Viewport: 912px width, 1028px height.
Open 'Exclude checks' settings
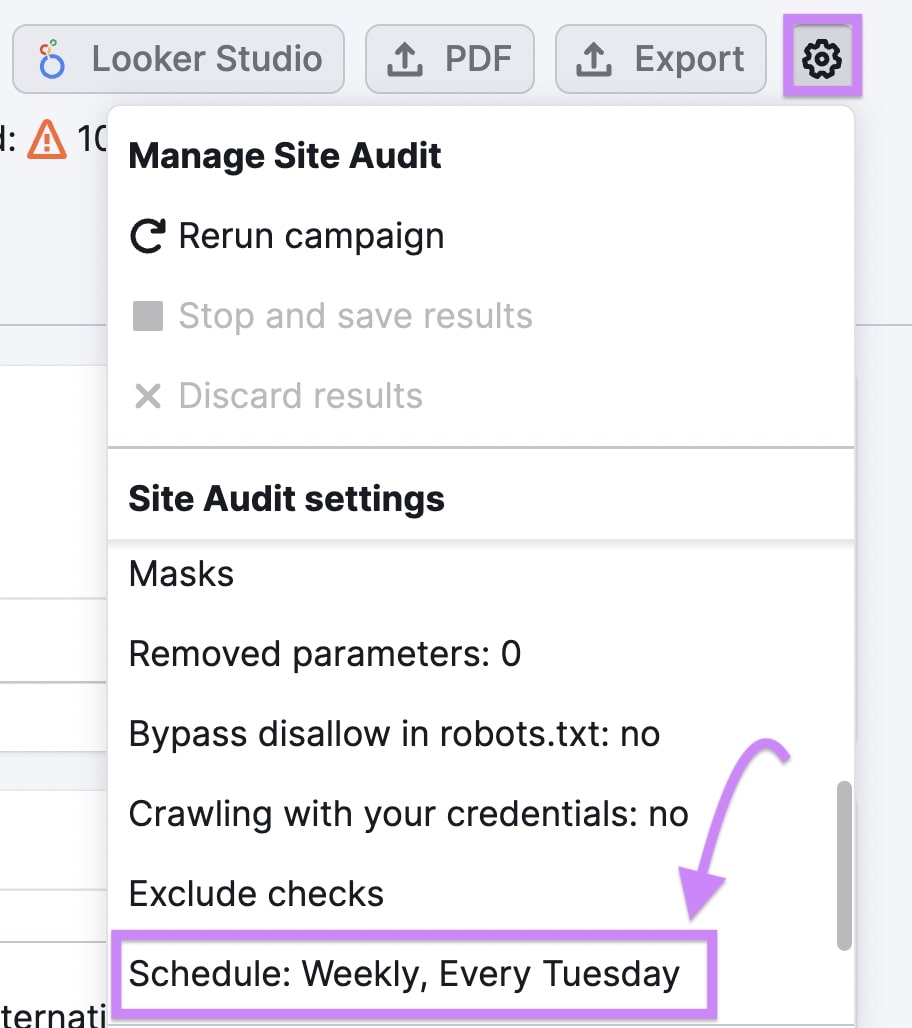pos(256,893)
